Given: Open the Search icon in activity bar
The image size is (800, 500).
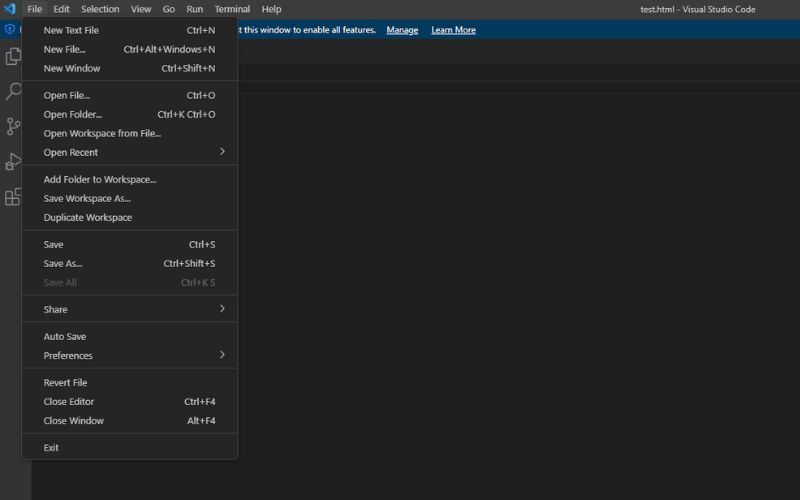Looking at the screenshot, I should pos(13,91).
